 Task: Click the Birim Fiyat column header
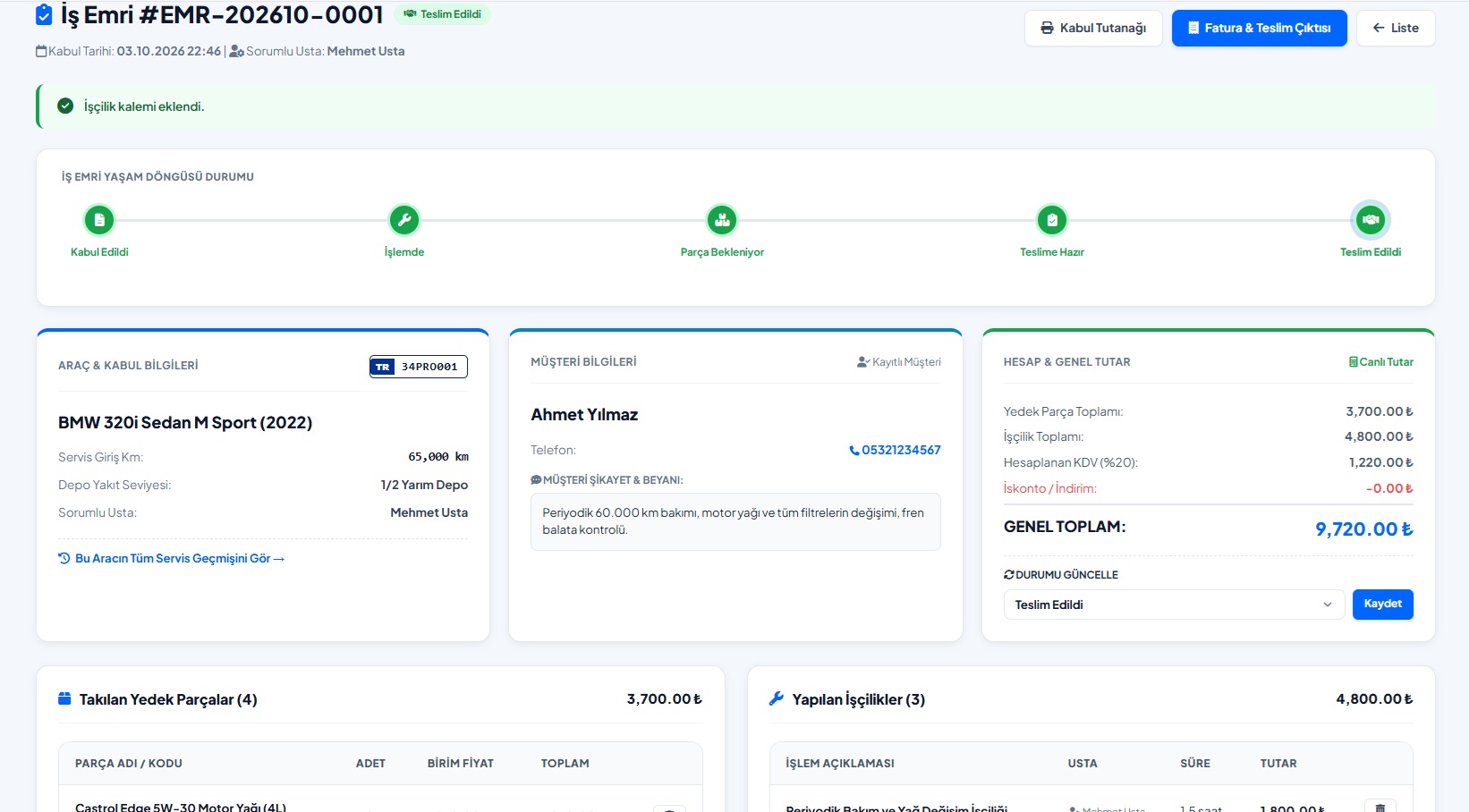(x=460, y=763)
